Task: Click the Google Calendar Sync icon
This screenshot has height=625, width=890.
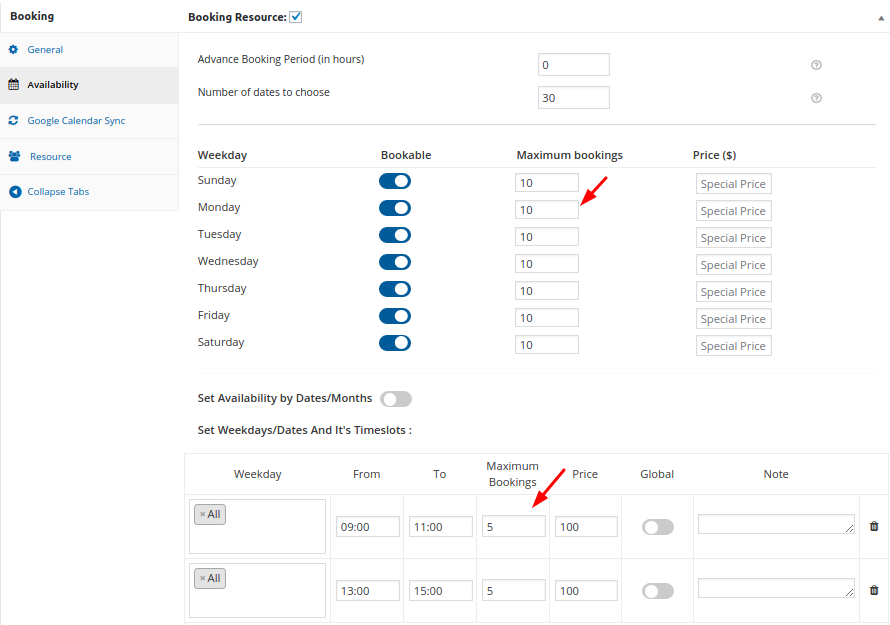Action: click(x=14, y=120)
